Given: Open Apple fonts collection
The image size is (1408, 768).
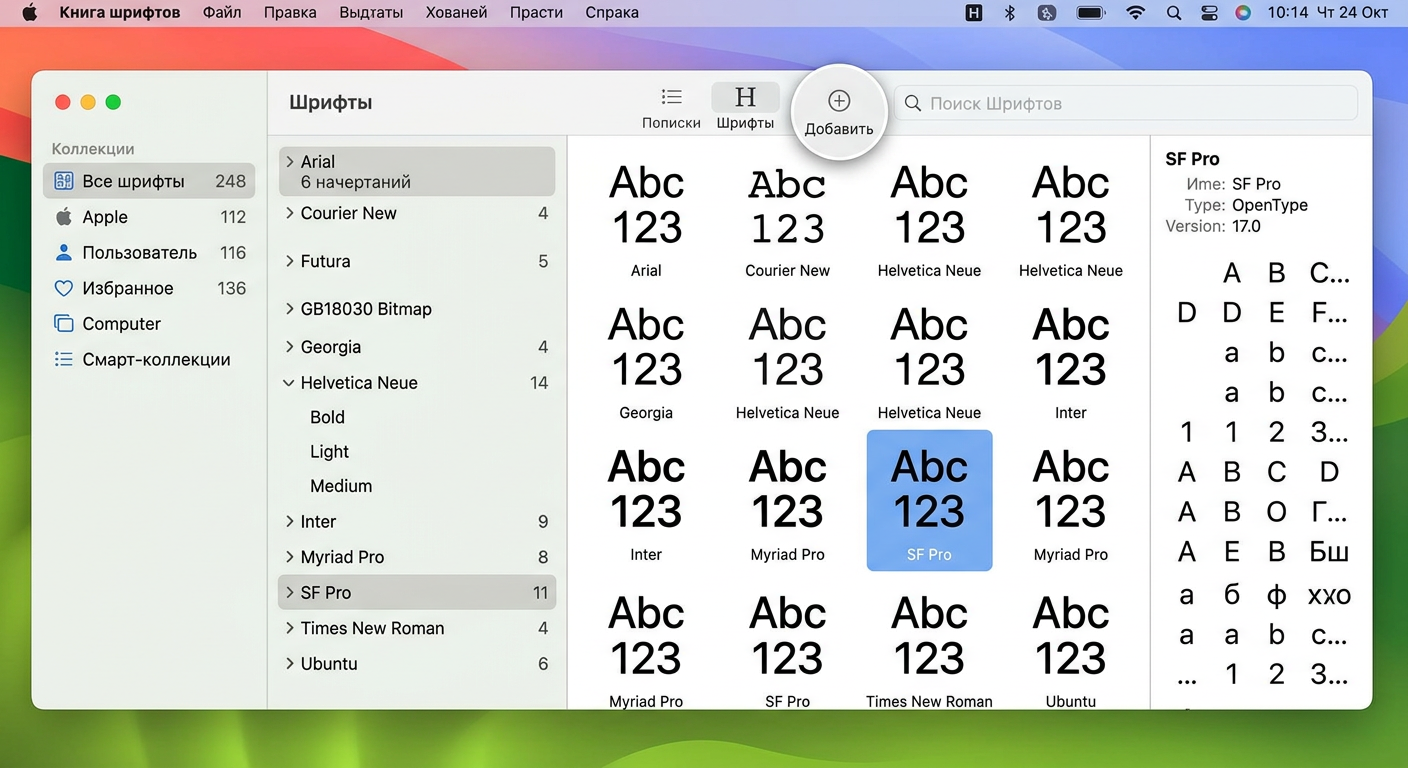Looking at the screenshot, I should (x=104, y=217).
